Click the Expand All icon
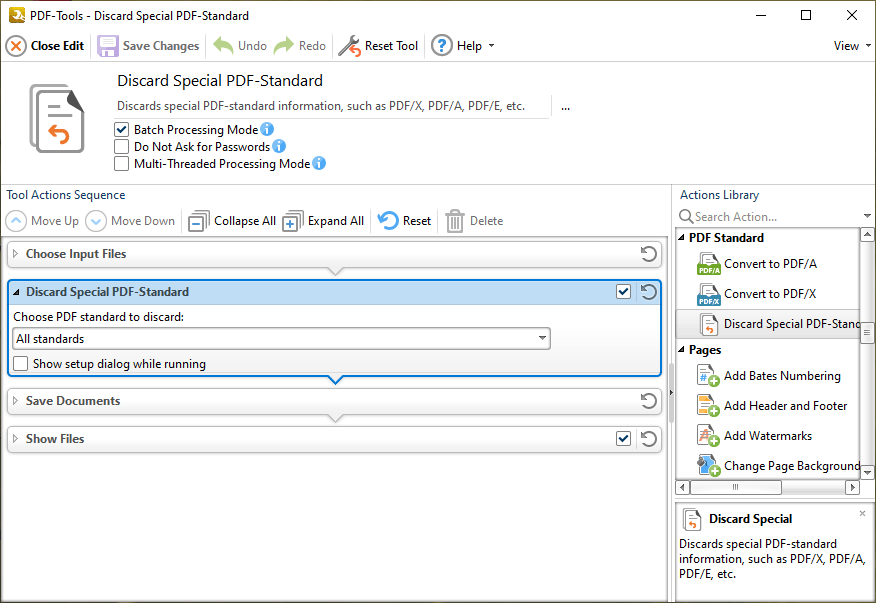Viewport: 876px width, 603px height. click(292, 221)
